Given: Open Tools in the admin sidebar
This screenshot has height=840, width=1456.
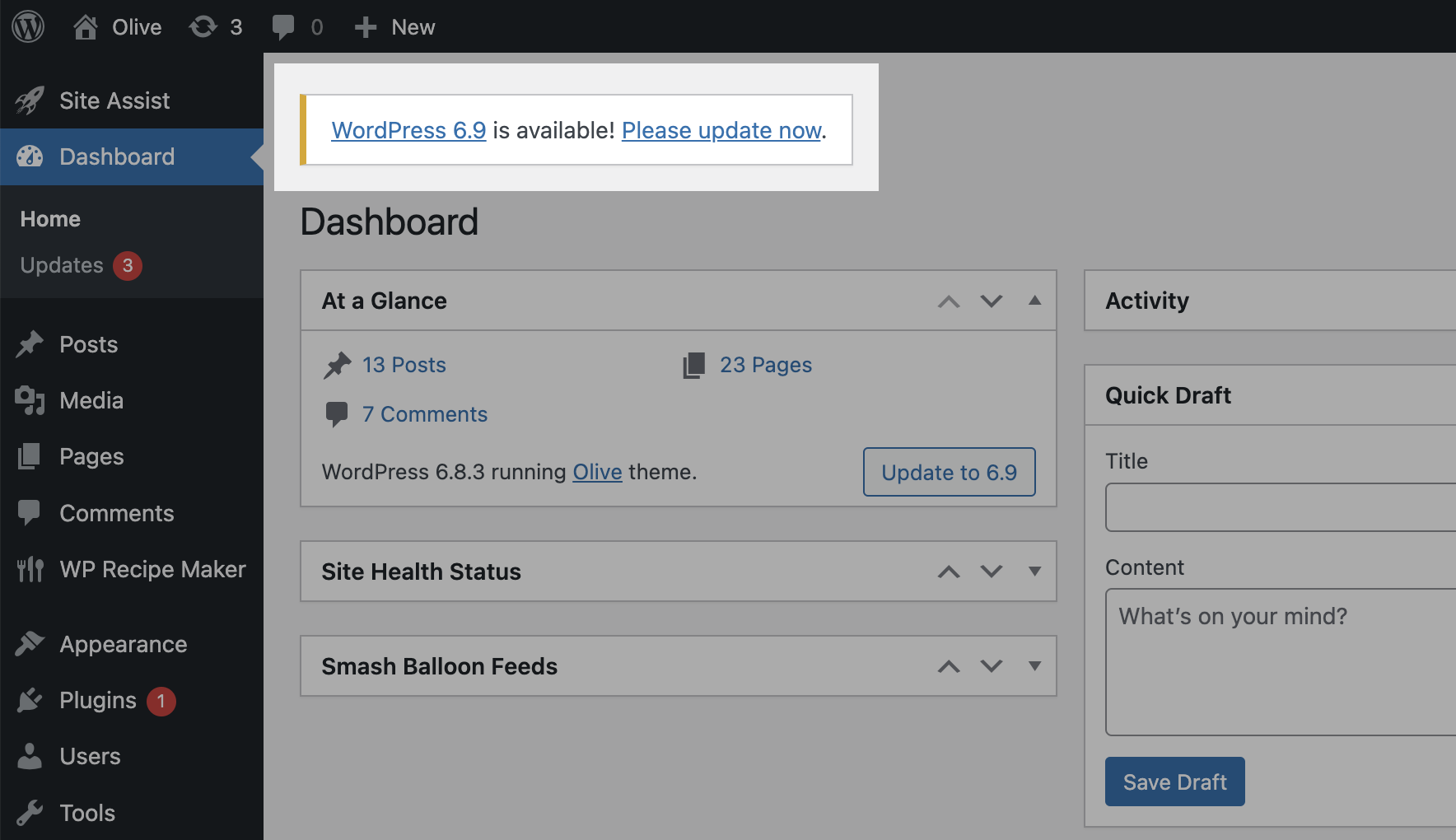Looking at the screenshot, I should [x=132, y=813].
